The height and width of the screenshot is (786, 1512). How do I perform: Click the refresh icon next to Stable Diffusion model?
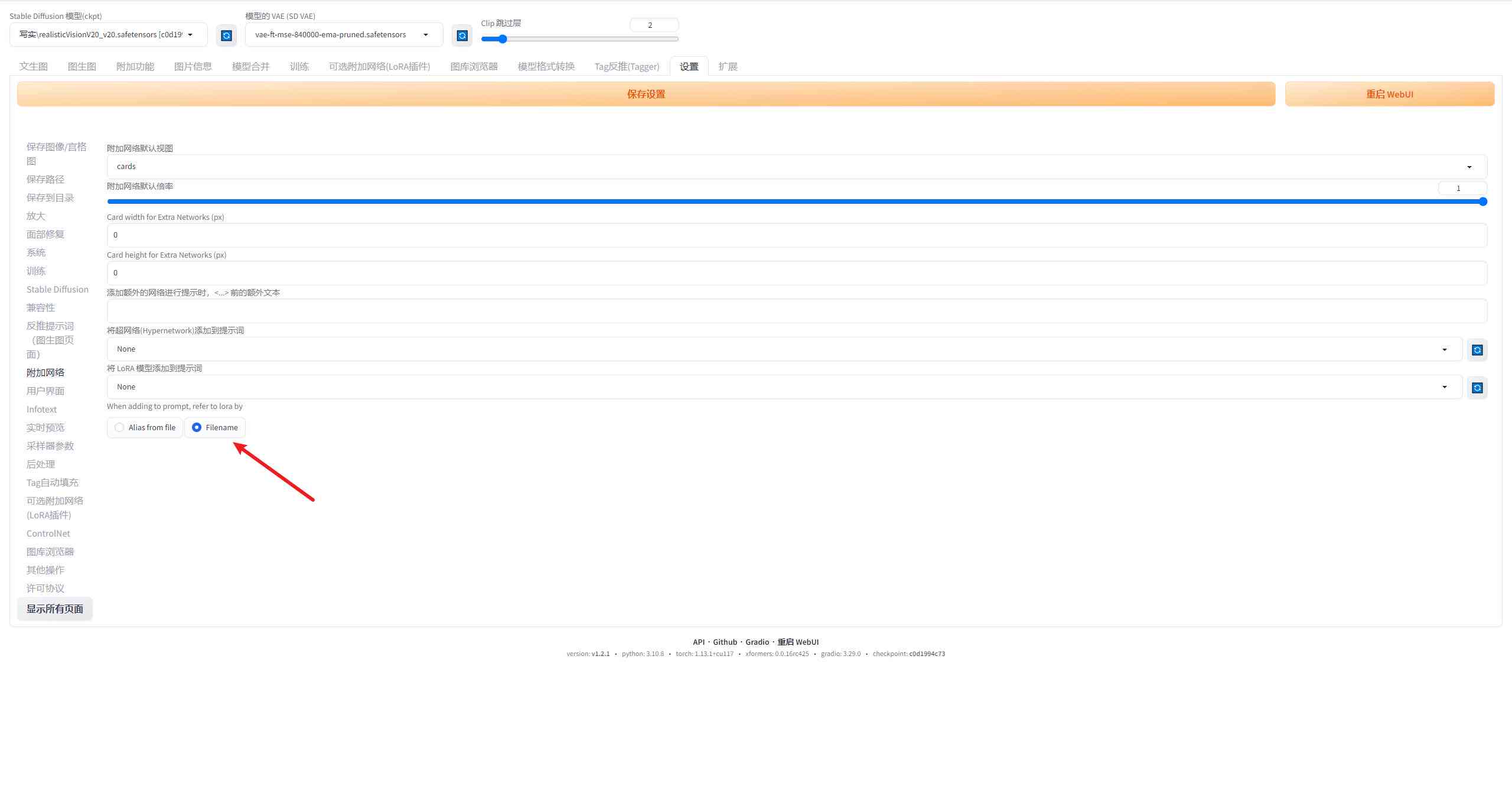(225, 34)
